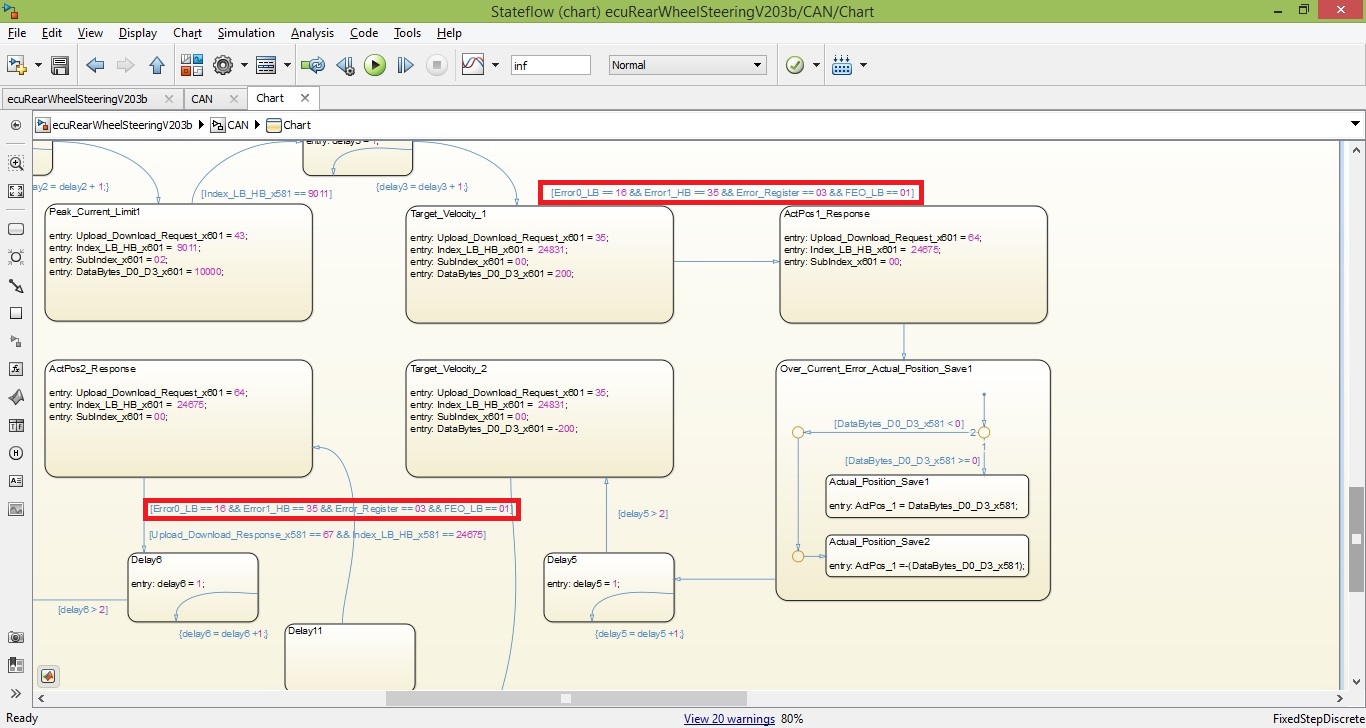Screen dimensions: 1366x728
Task: Open the Simulation menu
Action: pyautogui.click(x=246, y=33)
